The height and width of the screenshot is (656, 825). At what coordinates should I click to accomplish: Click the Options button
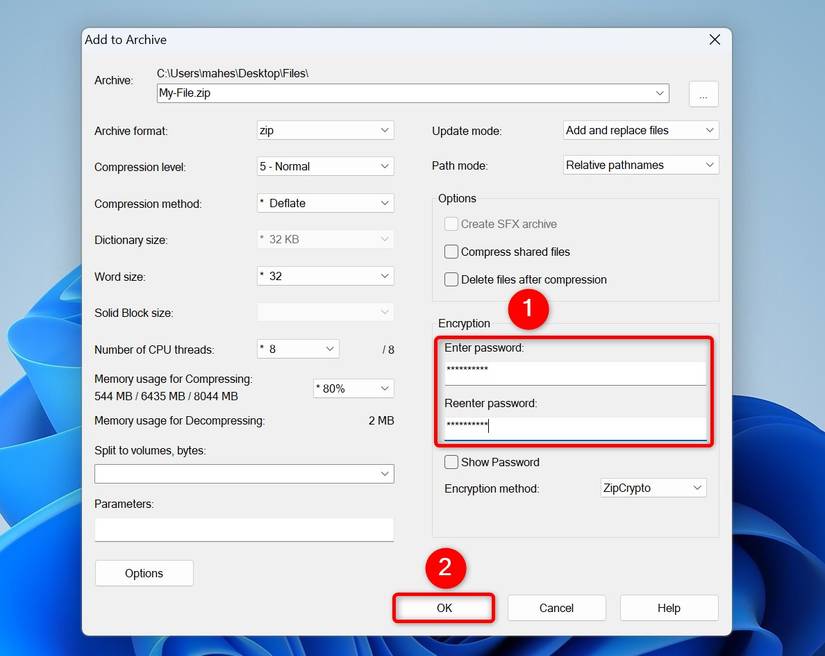click(x=144, y=573)
